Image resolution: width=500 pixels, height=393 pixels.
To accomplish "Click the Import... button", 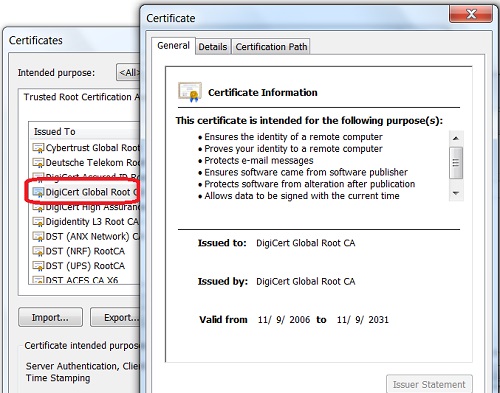I will coord(50,317).
